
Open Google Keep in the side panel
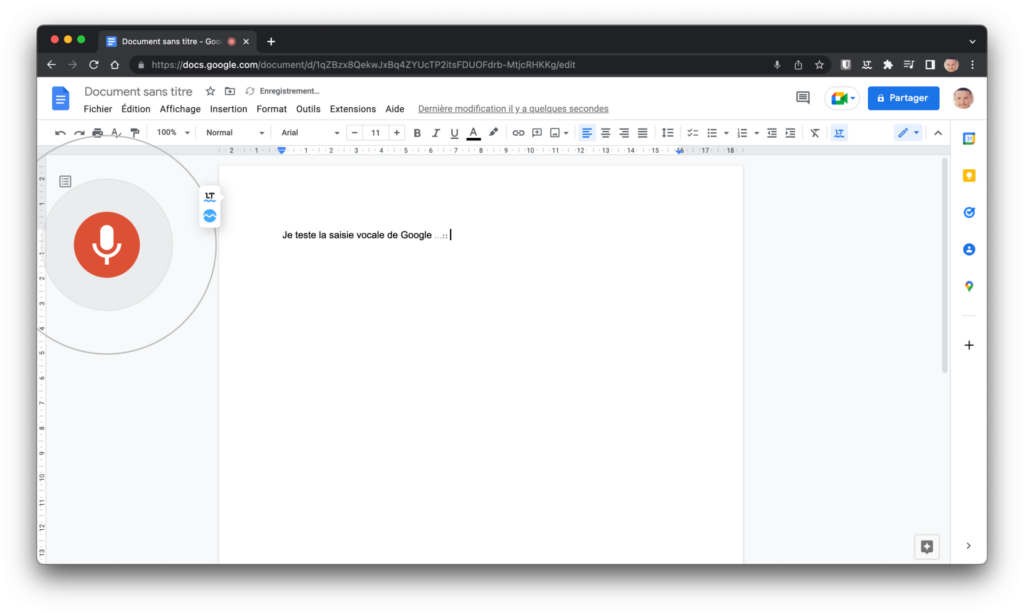tap(968, 176)
